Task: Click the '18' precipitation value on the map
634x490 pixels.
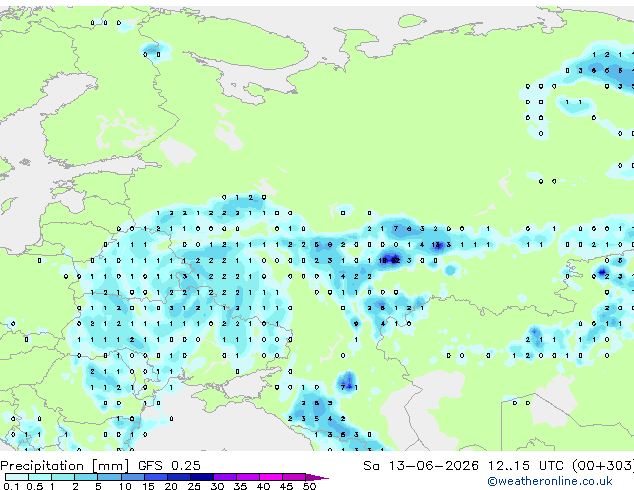Action: pos(383,260)
